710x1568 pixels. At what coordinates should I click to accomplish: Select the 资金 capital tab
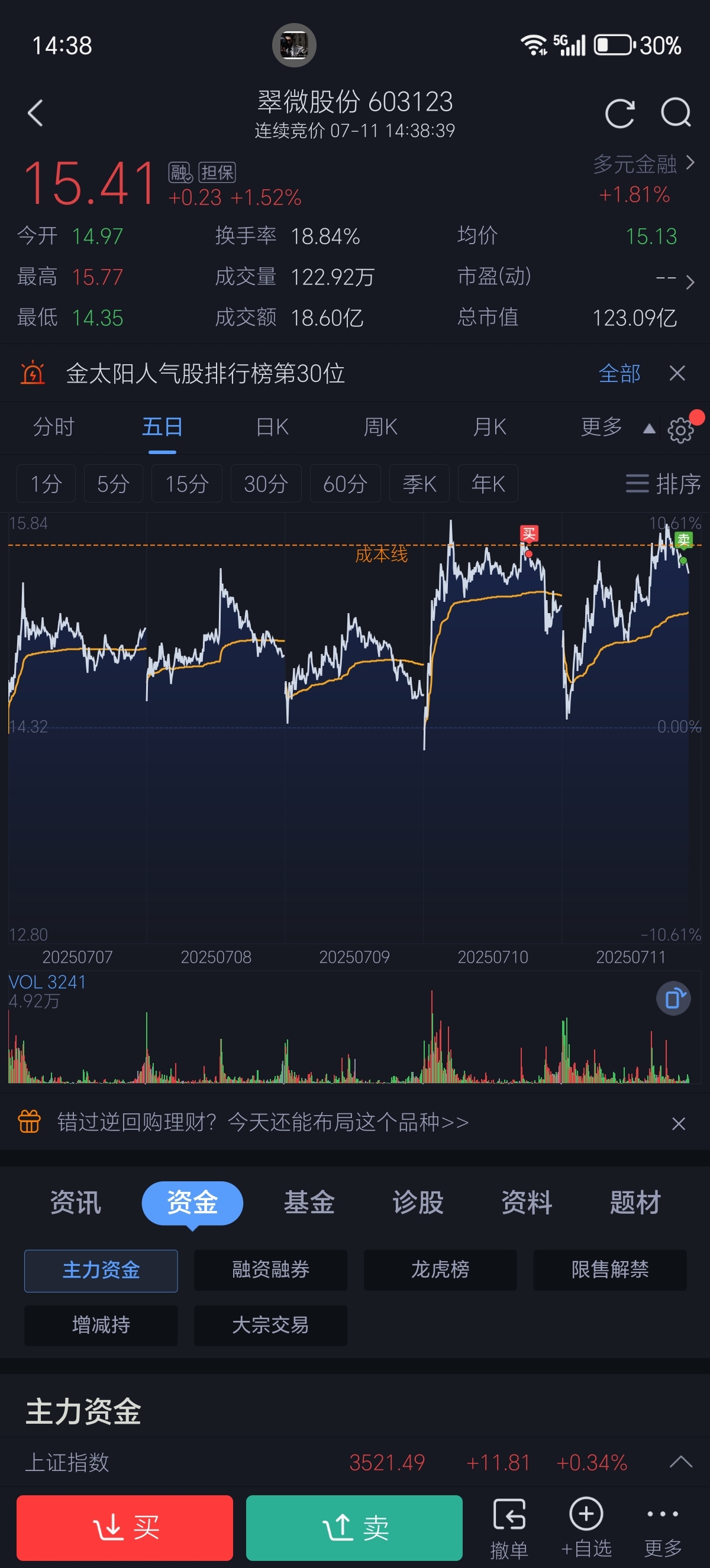(x=192, y=1202)
